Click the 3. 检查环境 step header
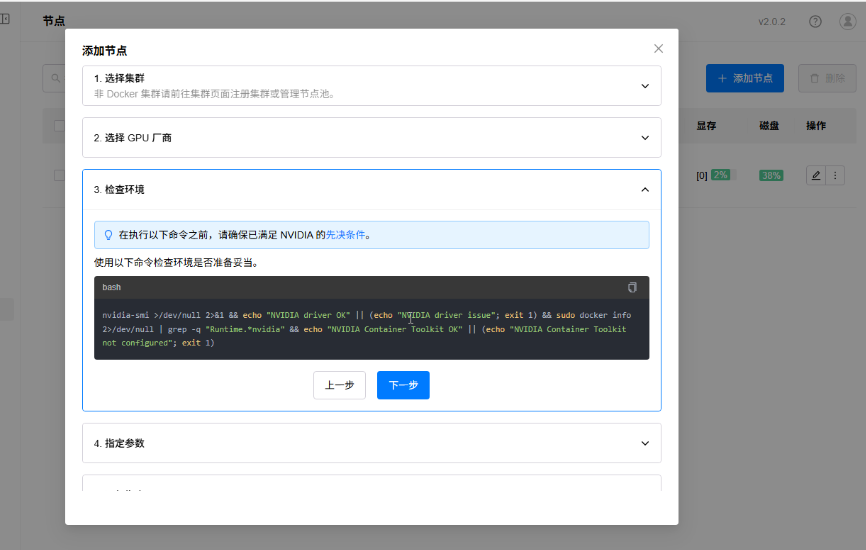This screenshot has width=866, height=550. [x=372, y=189]
